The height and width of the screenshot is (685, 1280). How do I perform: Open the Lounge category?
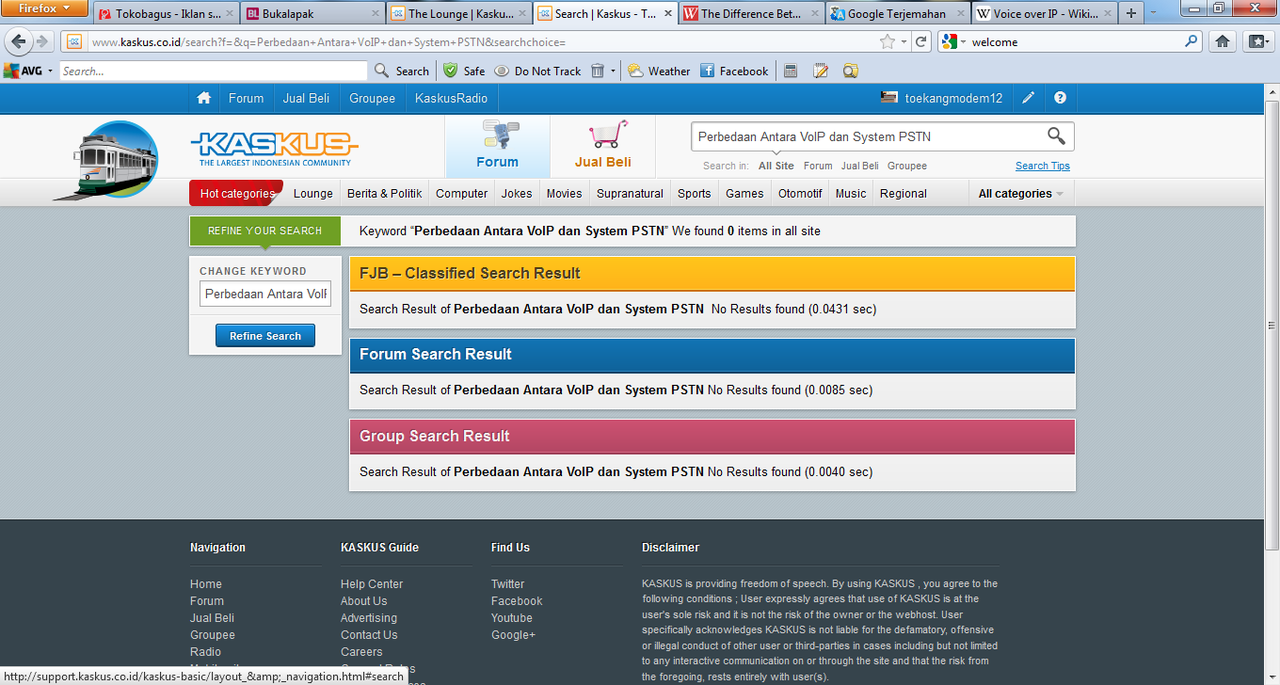pos(313,193)
